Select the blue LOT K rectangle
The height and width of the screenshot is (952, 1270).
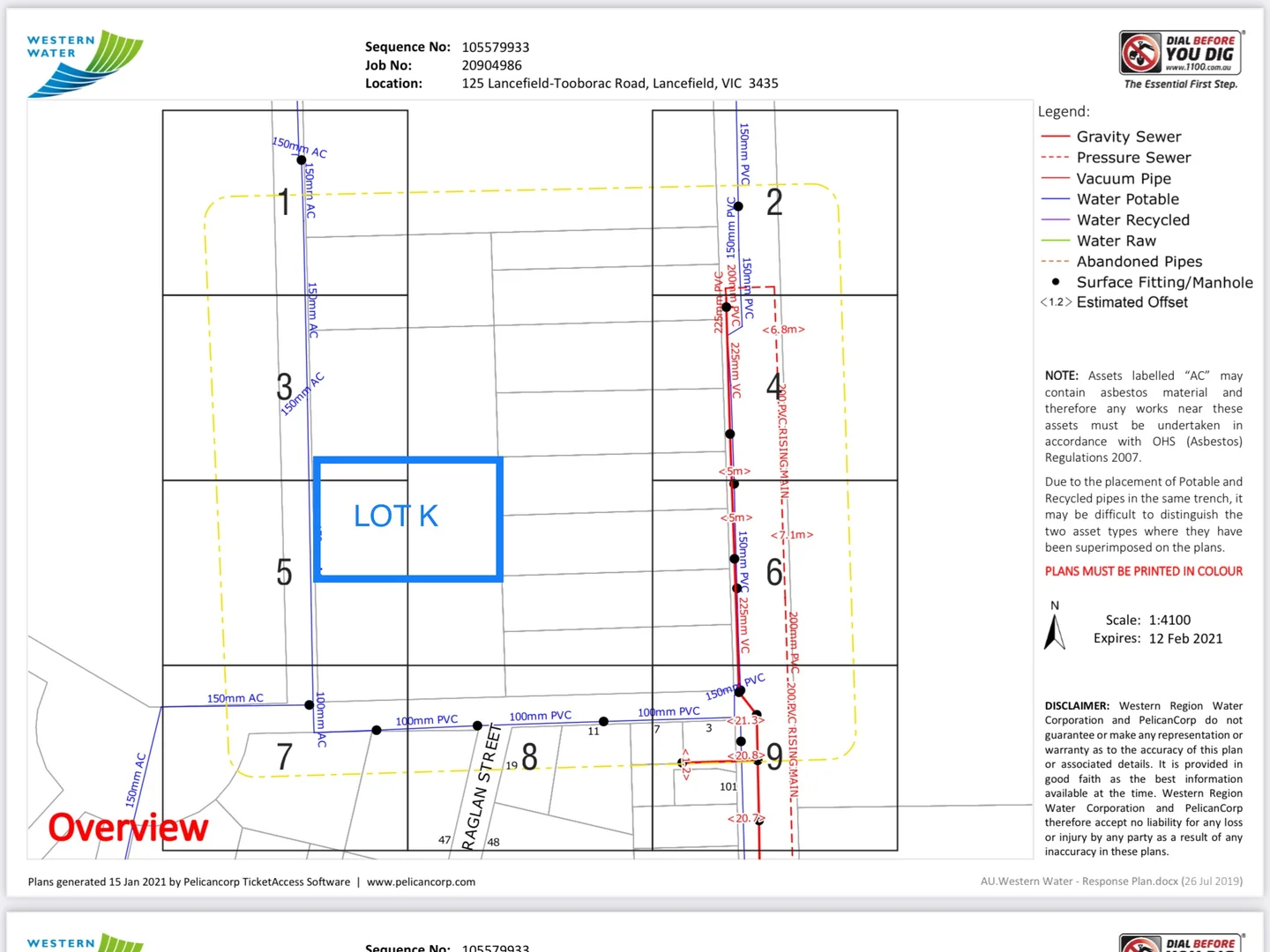pos(408,519)
